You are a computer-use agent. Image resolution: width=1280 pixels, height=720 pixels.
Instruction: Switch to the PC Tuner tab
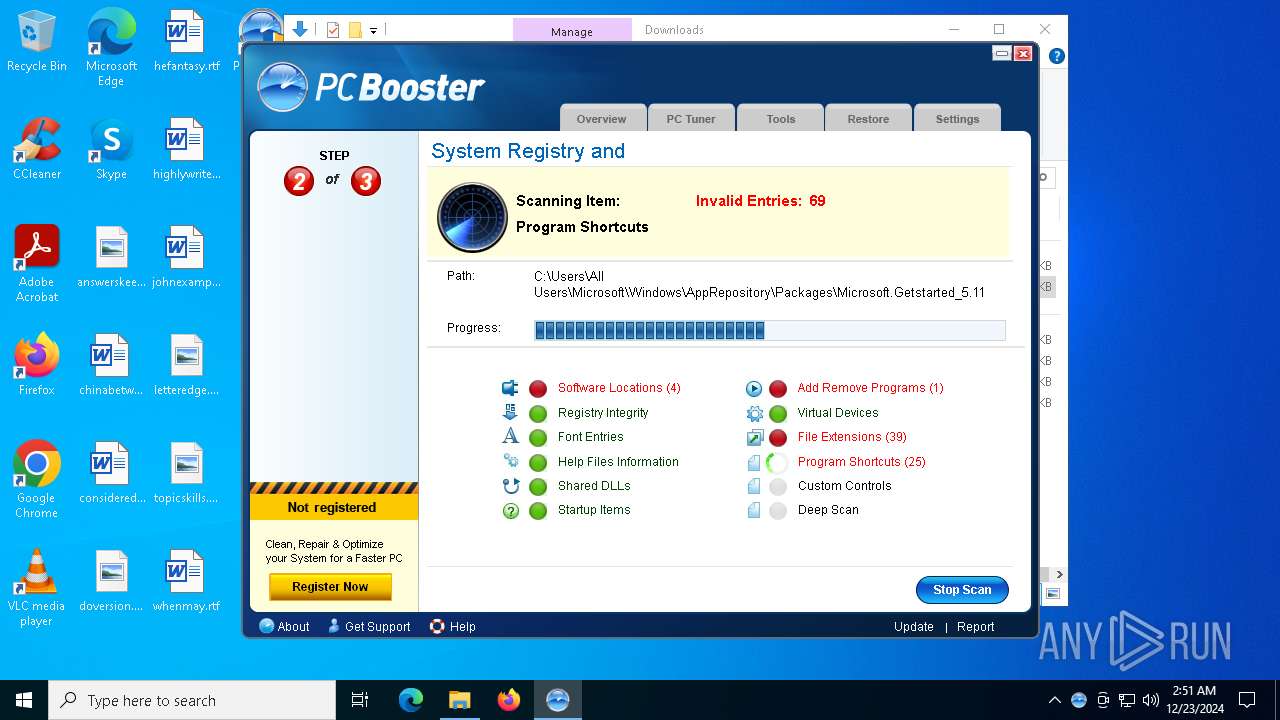click(x=691, y=118)
